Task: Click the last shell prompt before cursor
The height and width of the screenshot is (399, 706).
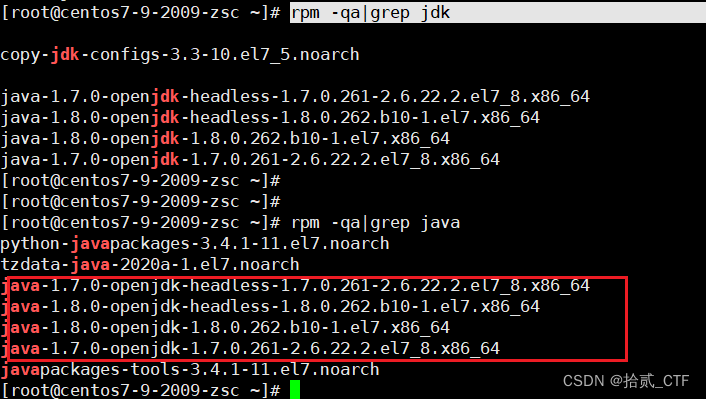Action: [140, 390]
